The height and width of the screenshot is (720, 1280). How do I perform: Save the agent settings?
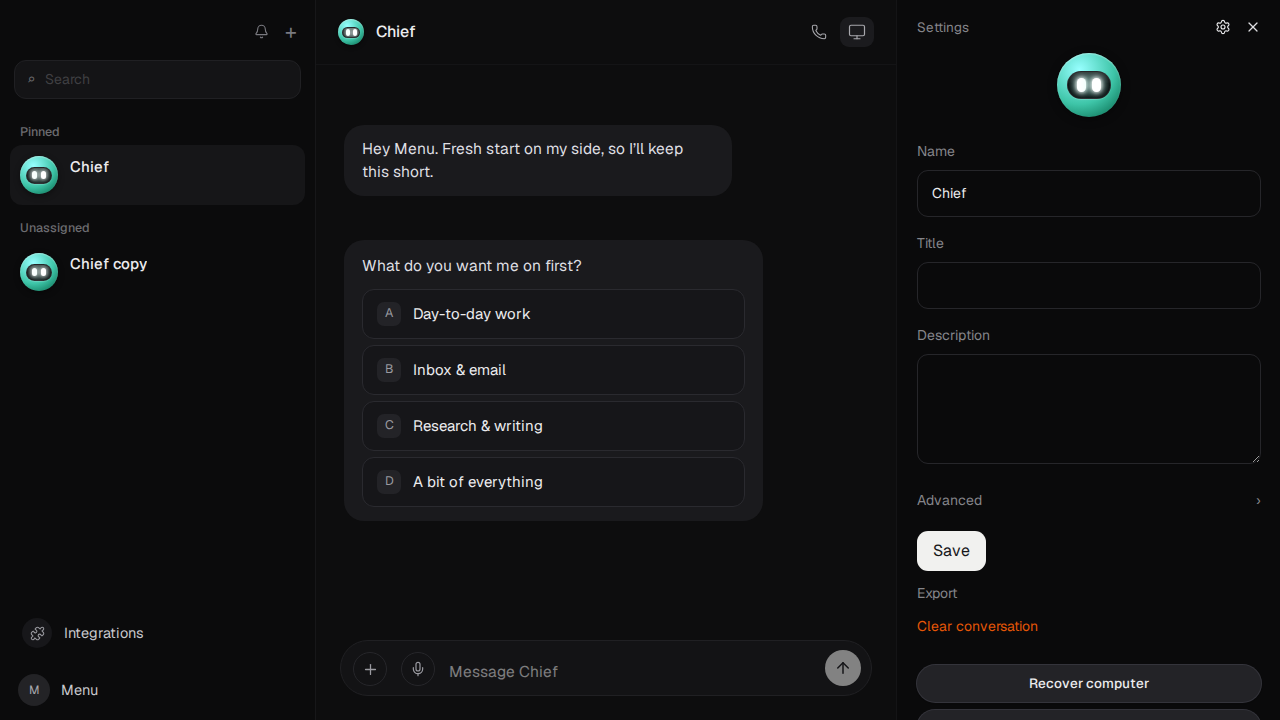pos(951,551)
